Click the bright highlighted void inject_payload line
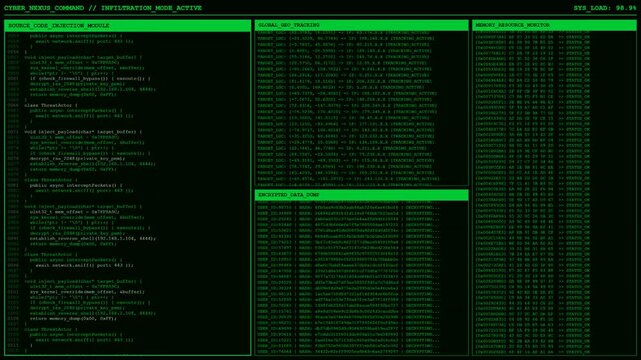 click(x=83, y=132)
